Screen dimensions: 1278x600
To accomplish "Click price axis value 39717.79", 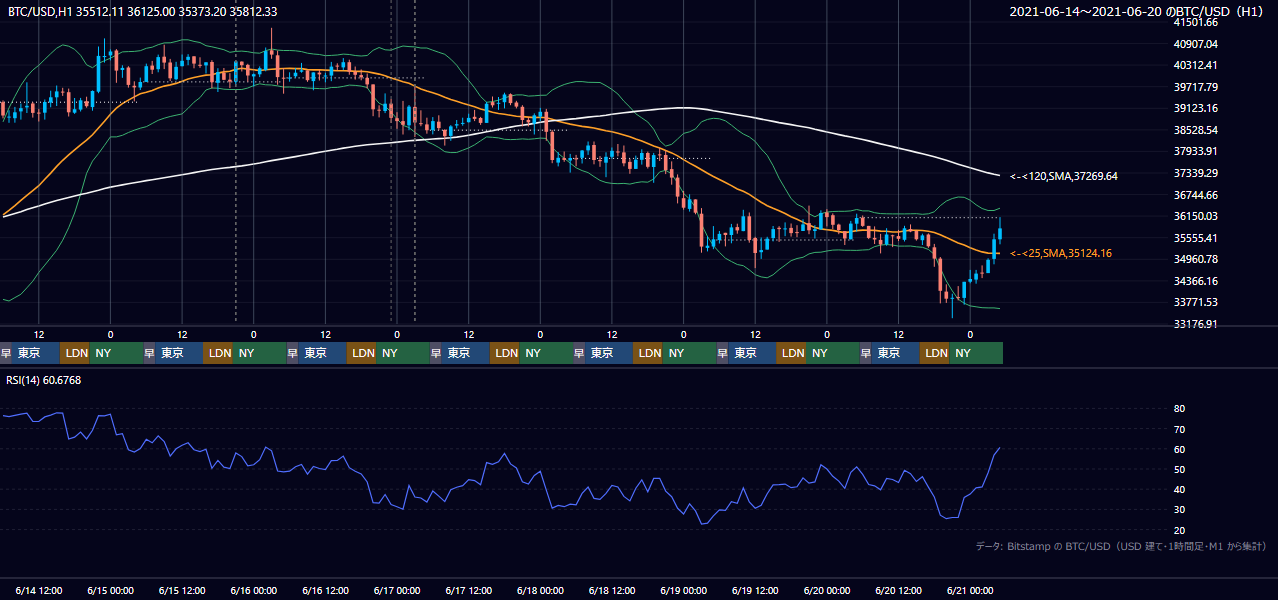I will click(1195, 87).
